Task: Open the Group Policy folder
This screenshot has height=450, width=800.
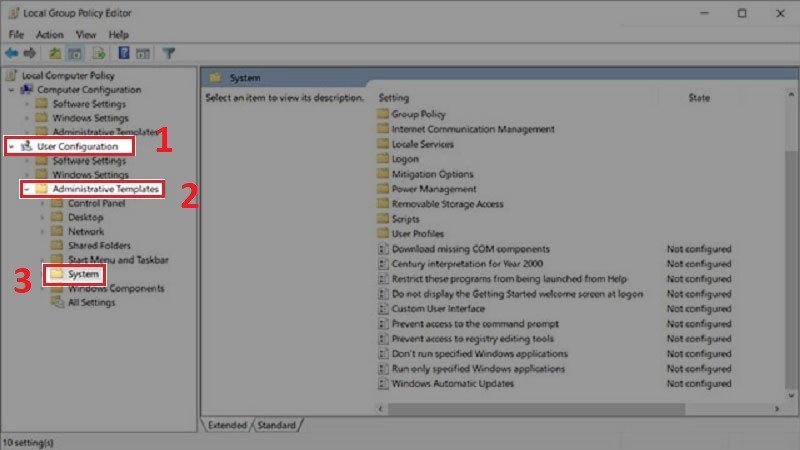Action: pyautogui.click(x=418, y=114)
